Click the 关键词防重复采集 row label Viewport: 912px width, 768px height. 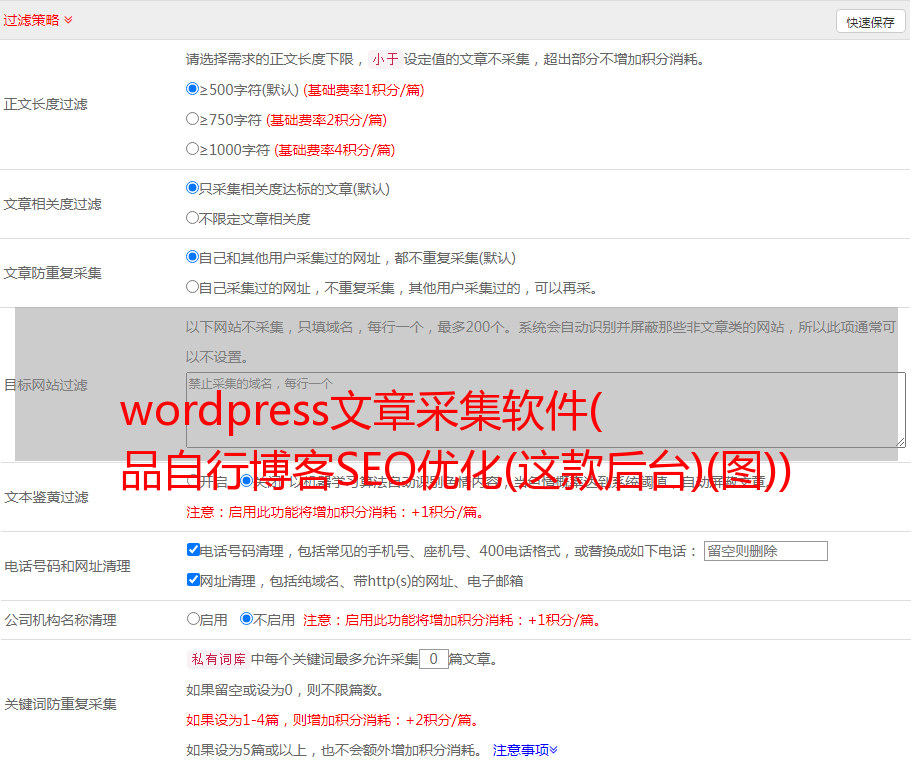click(x=60, y=704)
